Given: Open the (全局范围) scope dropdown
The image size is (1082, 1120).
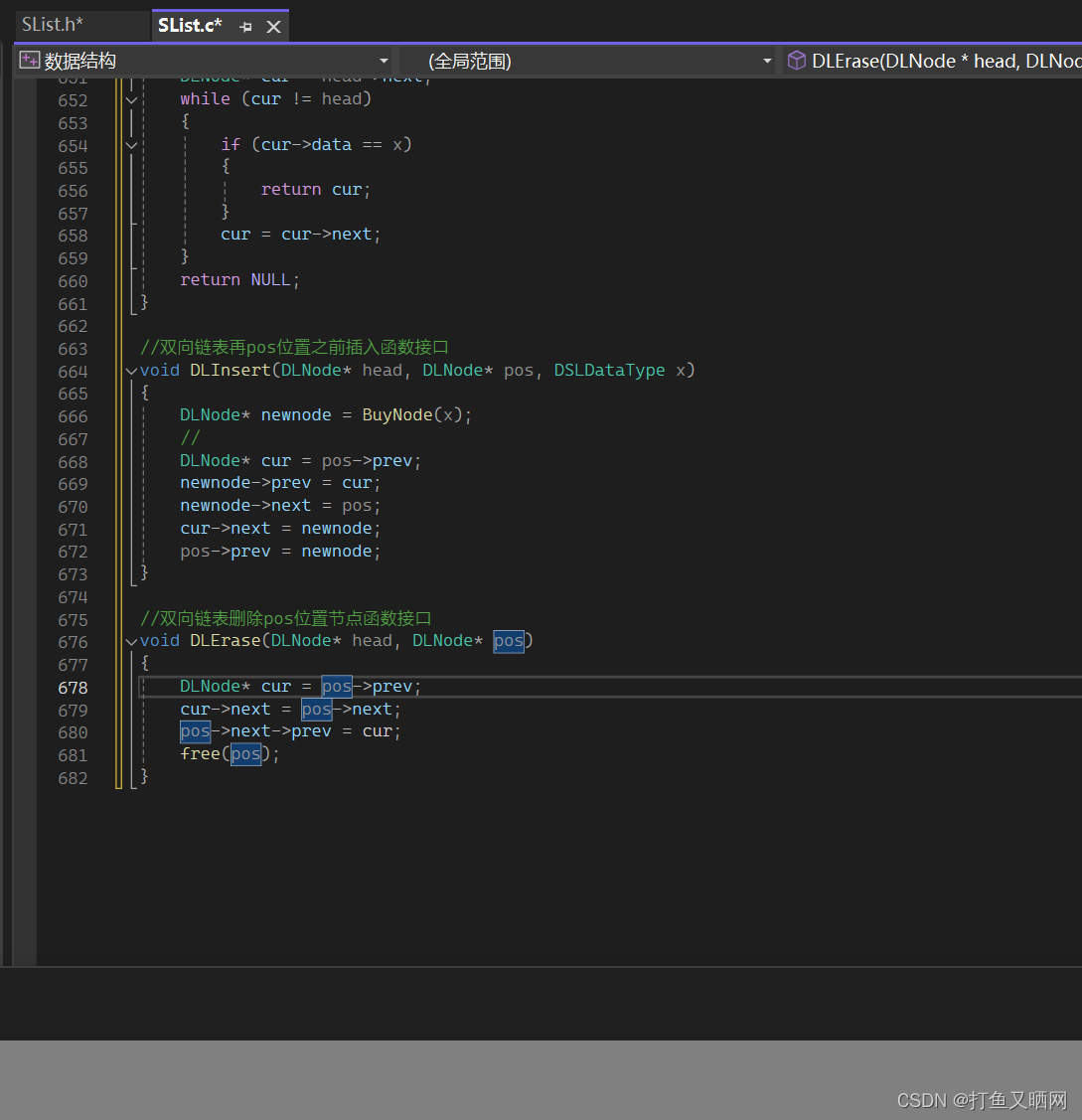Looking at the screenshot, I should (767, 62).
